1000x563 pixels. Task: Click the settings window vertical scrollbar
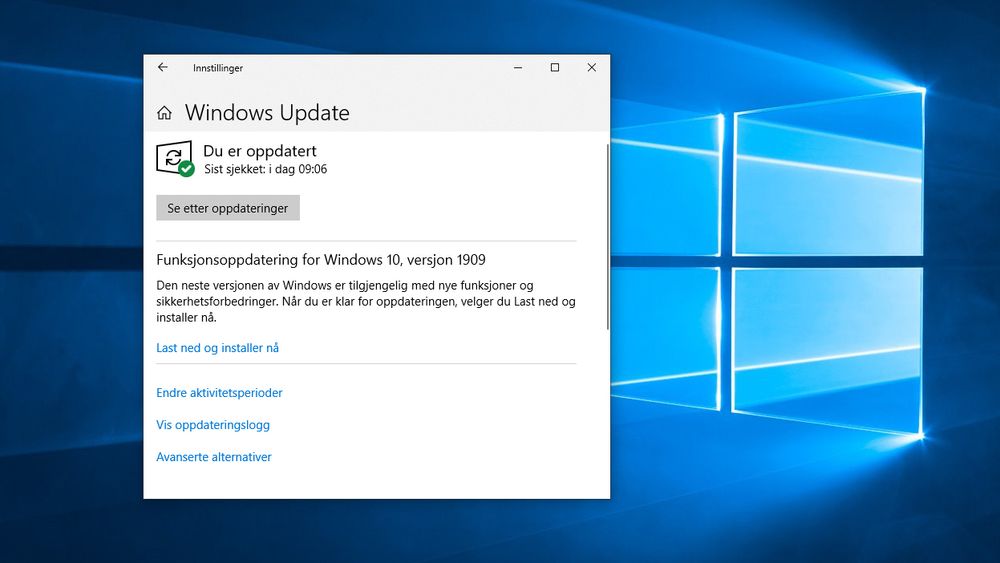608,237
